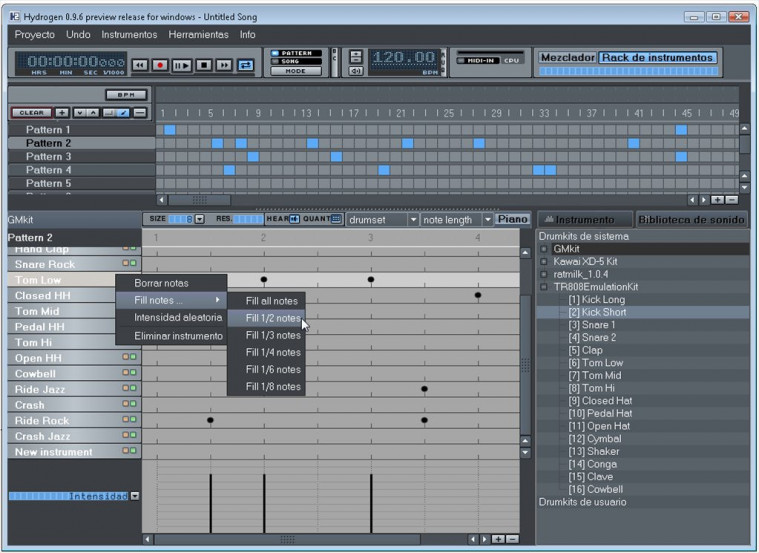
Task: Click the BPM timeline button
Action: click(x=126, y=95)
